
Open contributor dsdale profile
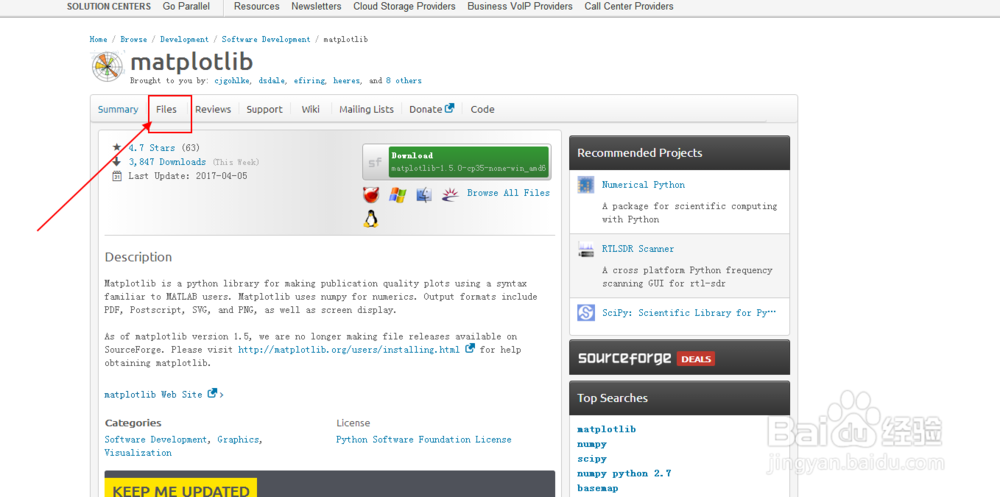274,81
